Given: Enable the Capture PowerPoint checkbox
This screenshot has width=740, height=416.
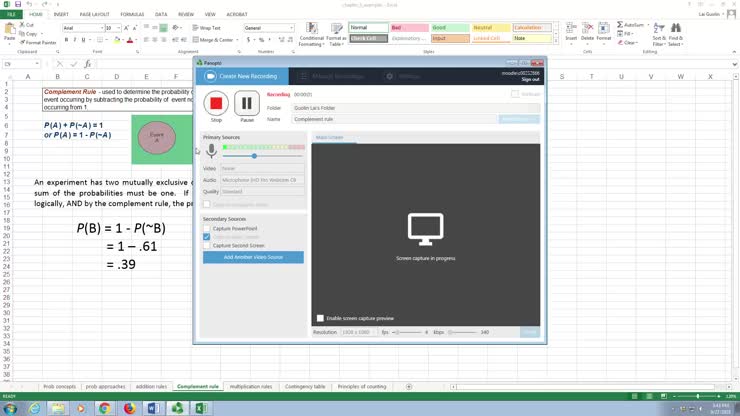Looking at the screenshot, I should 207,228.
